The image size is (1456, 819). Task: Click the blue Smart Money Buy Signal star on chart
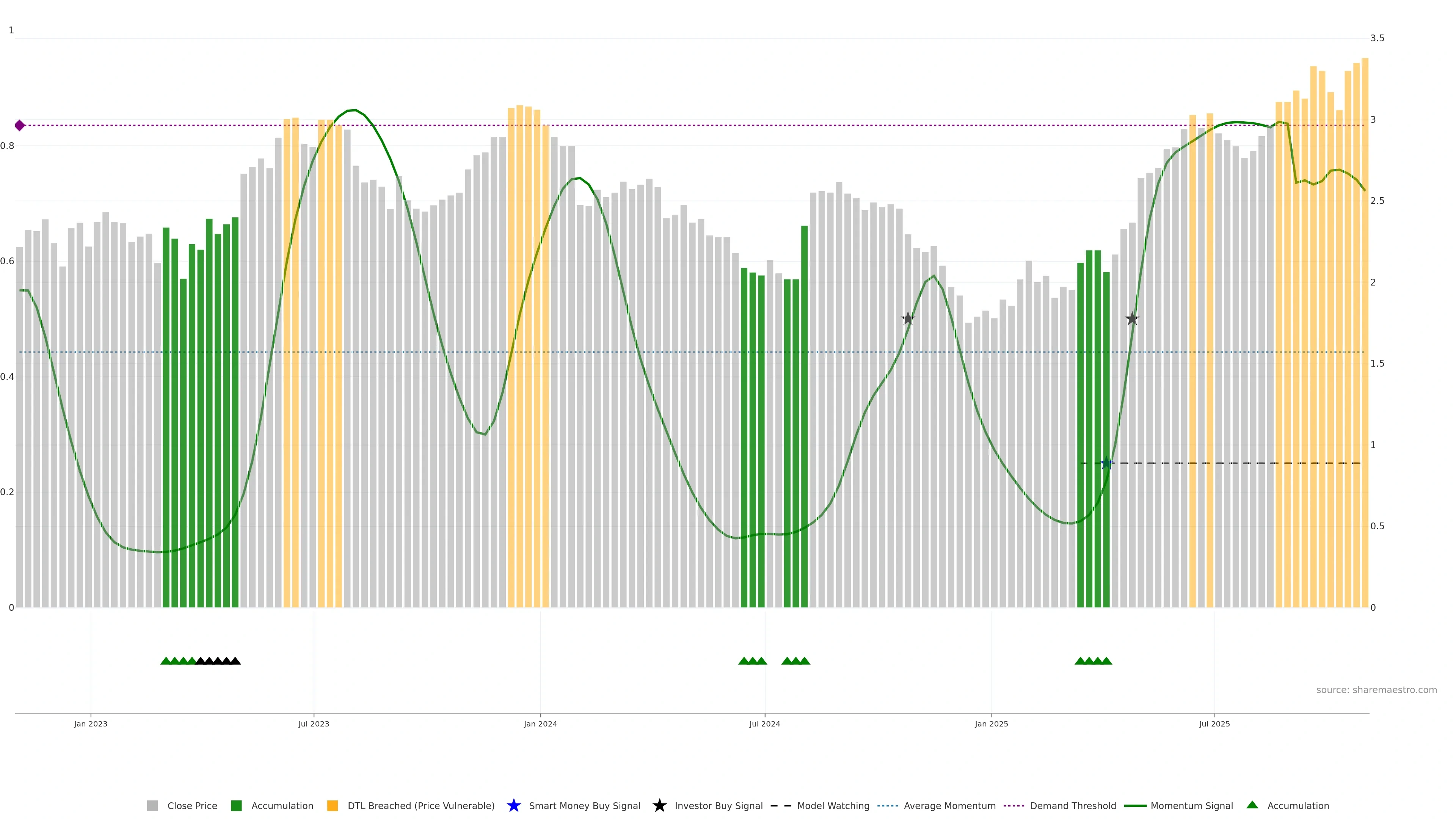tap(1107, 463)
